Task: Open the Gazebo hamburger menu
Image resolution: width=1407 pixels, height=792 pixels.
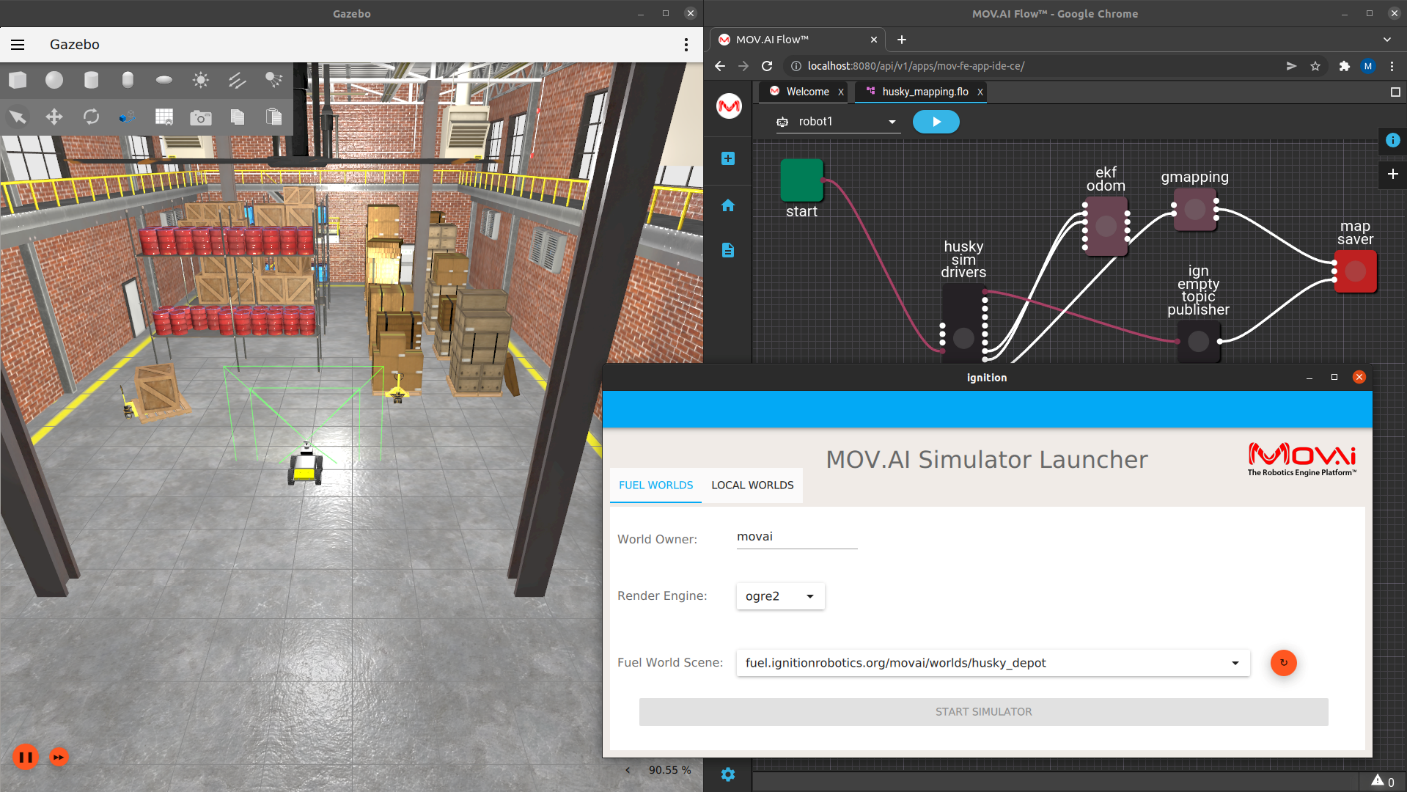Action: pos(17,45)
